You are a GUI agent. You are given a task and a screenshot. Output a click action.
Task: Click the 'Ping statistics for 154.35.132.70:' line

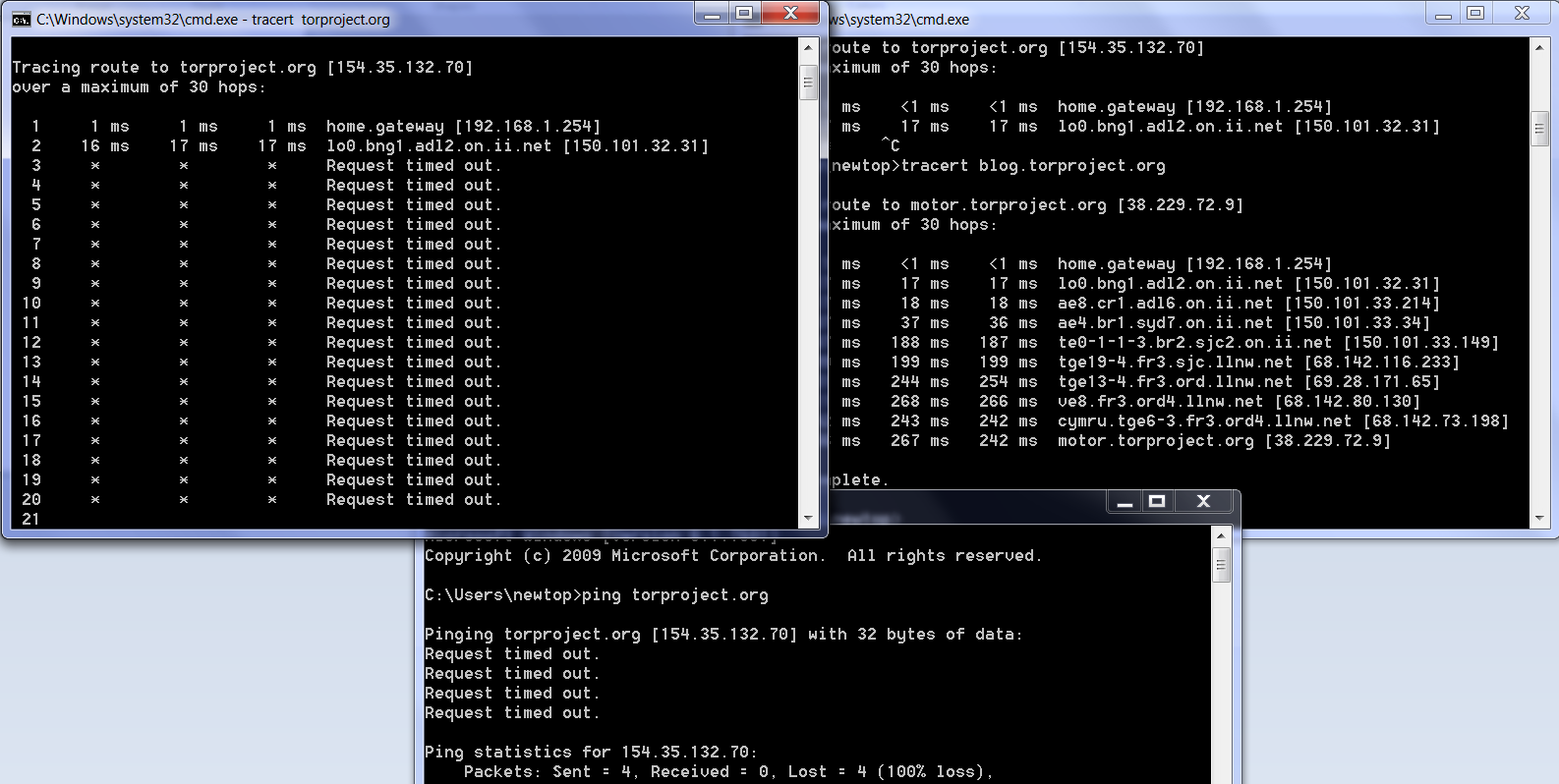591,752
